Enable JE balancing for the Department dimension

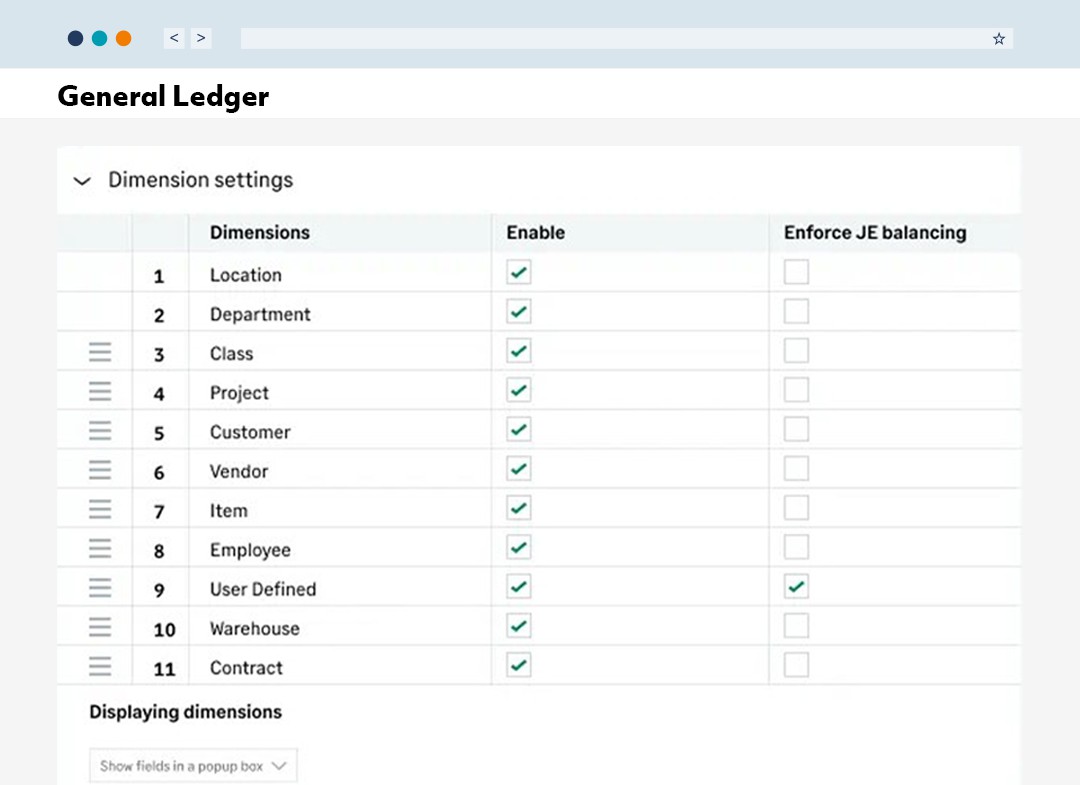(795, 311)
